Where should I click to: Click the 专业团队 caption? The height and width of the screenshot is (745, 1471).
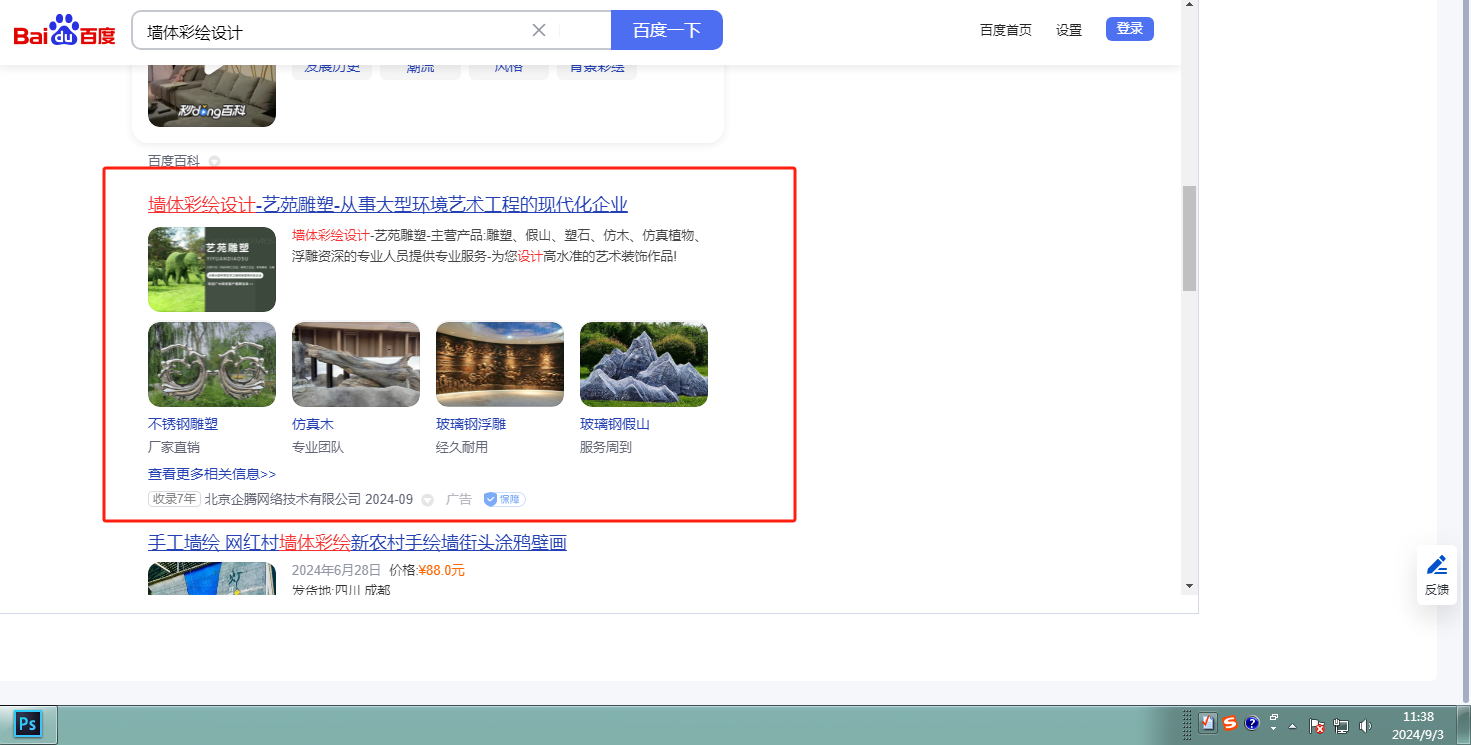pos(318,447)
